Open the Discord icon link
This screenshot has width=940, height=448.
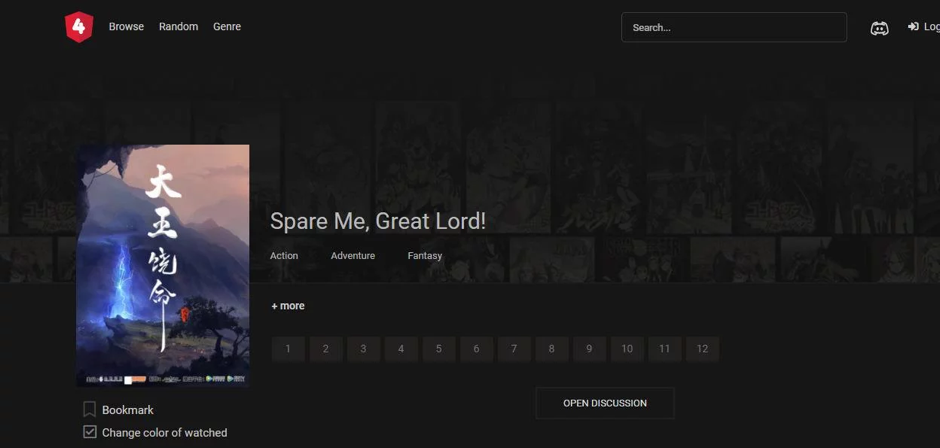tap(879, 28)
